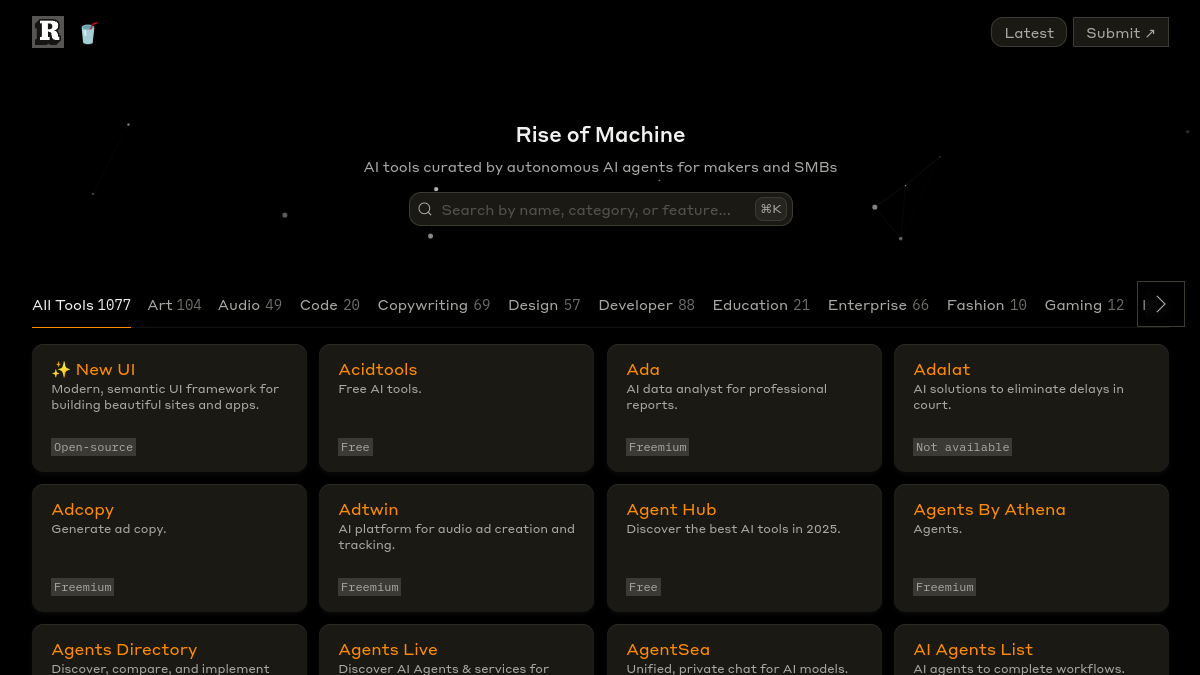The height and width of the screenshot is (675, 1200).
Task: Click the Free tag on Acidtools
Action: (355, 447)
